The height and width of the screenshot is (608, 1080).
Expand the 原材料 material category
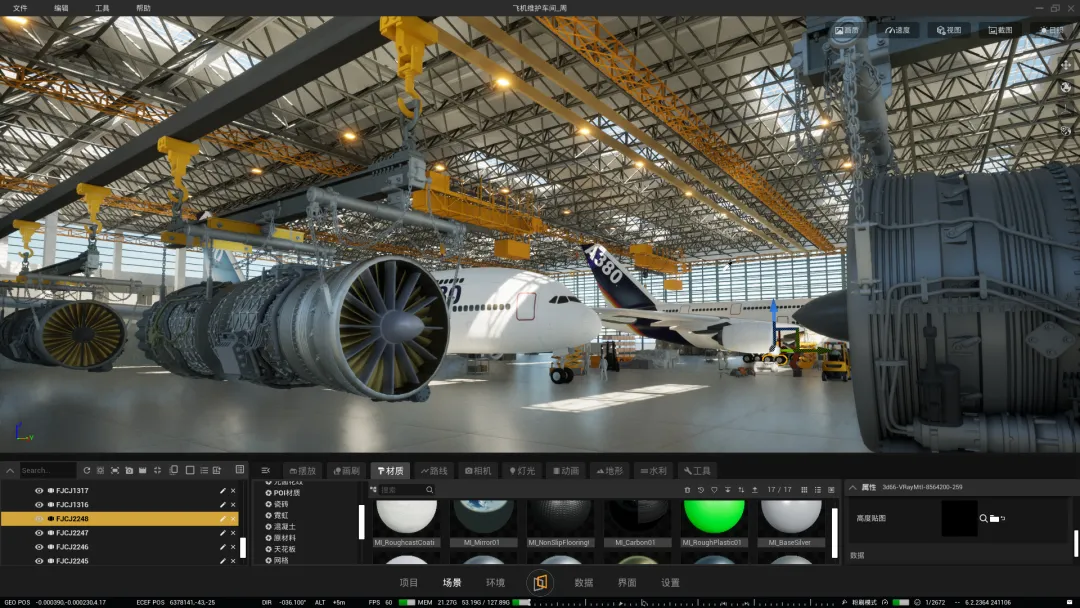269,538
